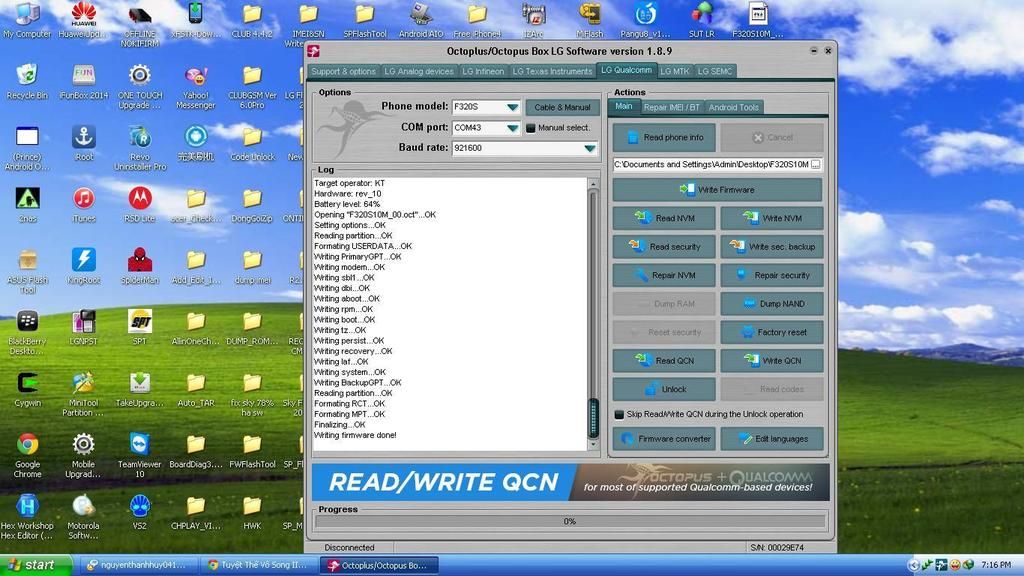Click the Read security button
The width and height of the screenshot is (1024, 576).
(664, 247)
